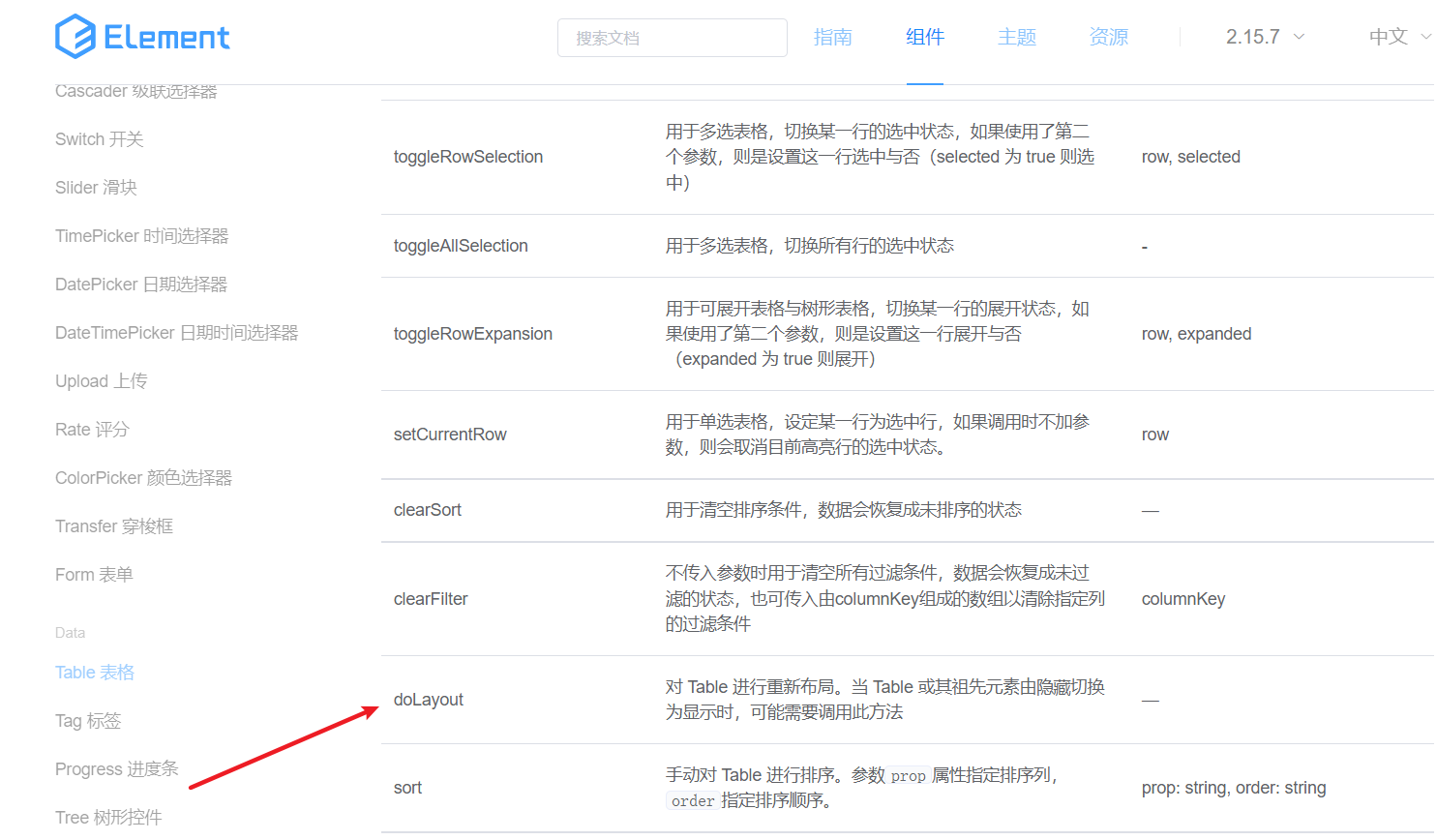Open the 中文 language dropdown
Viewport: 1437px width, 840px height.
pos(1399,37)
